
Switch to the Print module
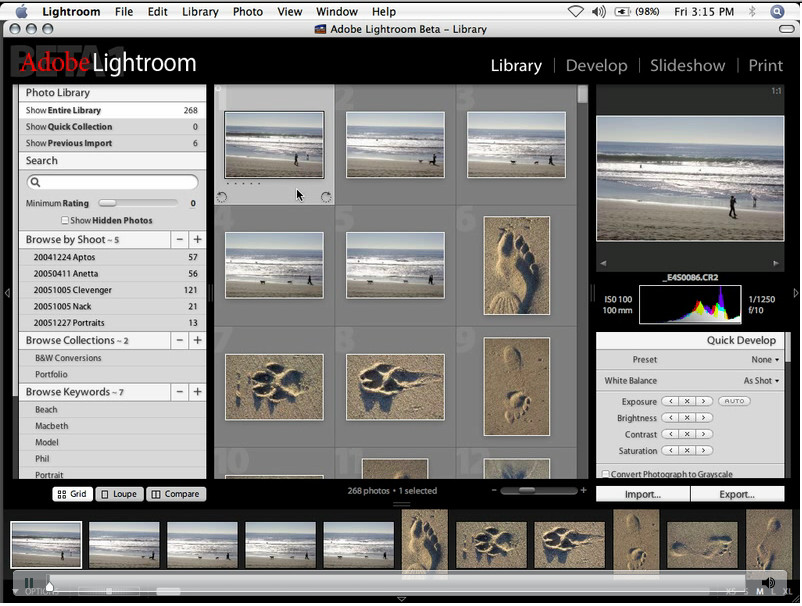click(766, 65)
